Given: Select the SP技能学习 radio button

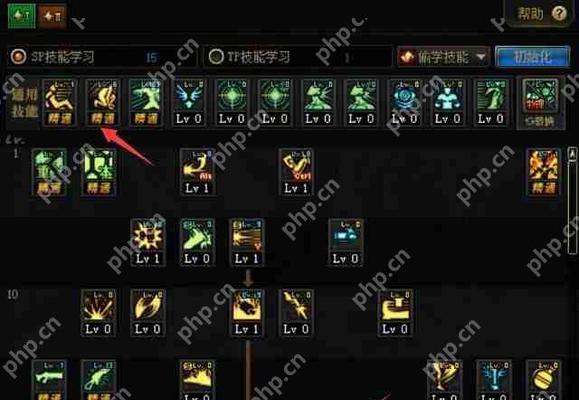Looking at the screenshot, I should click(x=18, y=57).
